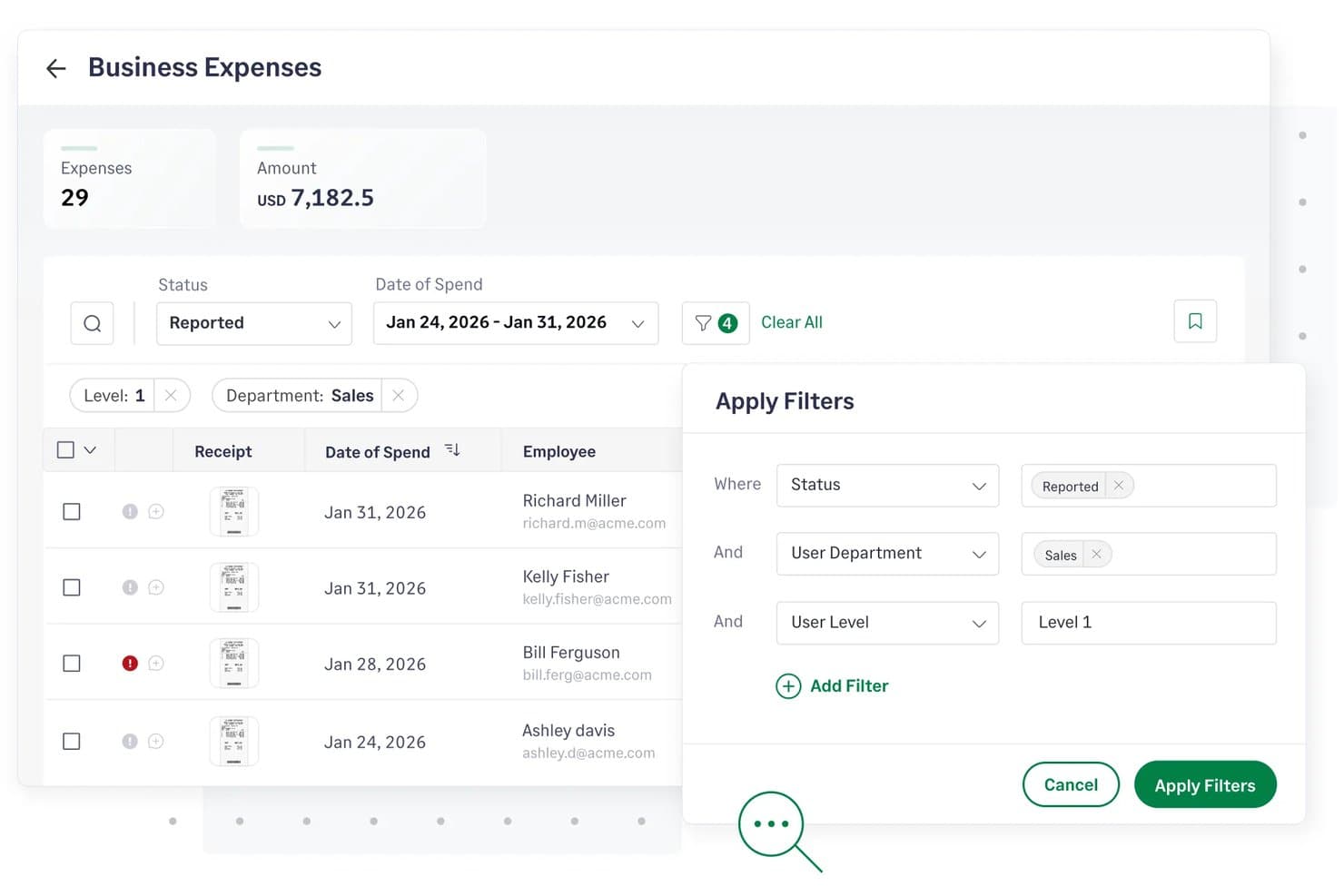Open the User Level field dropdown
The image size is (1344, 896).
887,623
